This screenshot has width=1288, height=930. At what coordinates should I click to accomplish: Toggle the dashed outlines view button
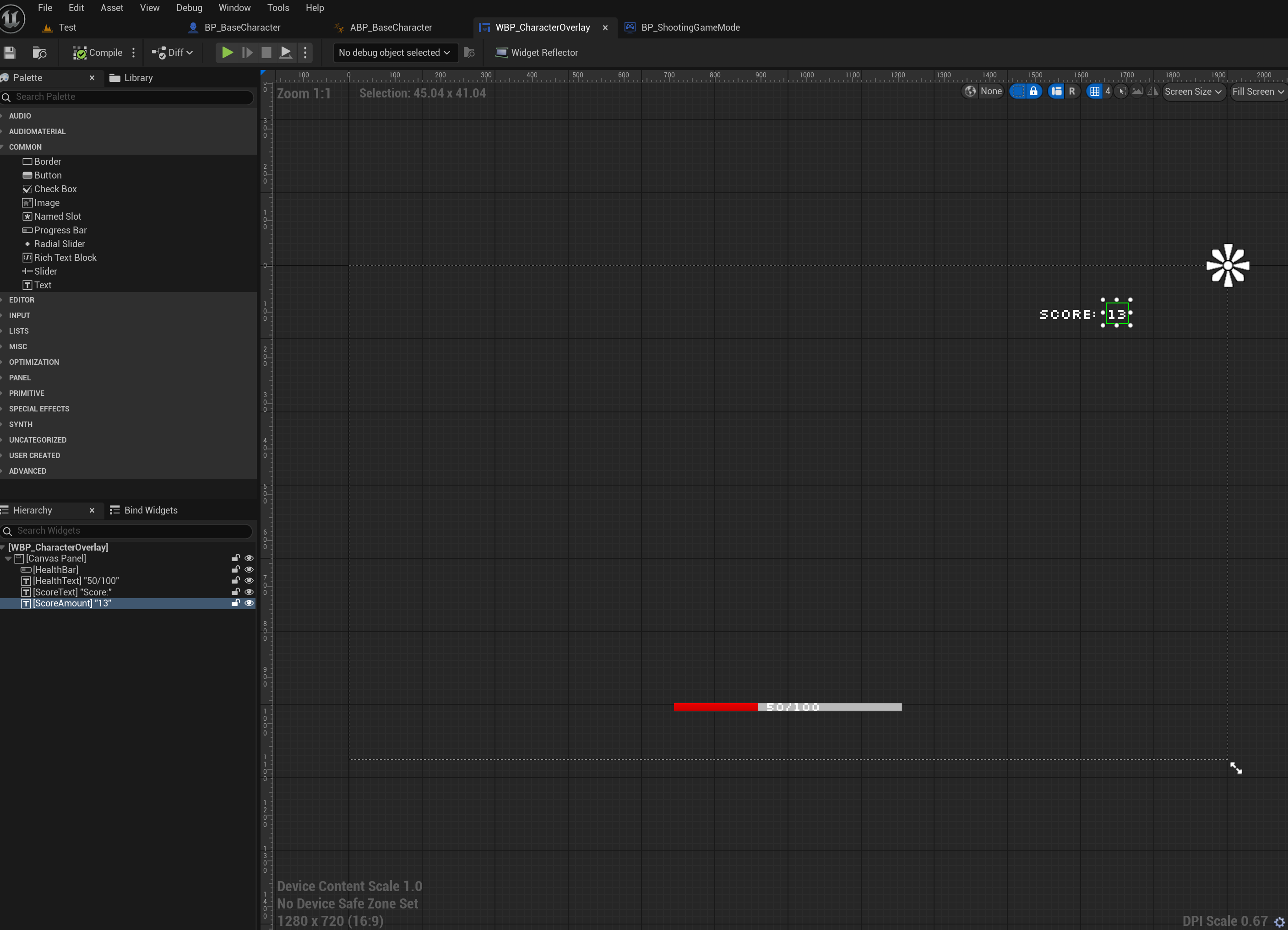1018,92
